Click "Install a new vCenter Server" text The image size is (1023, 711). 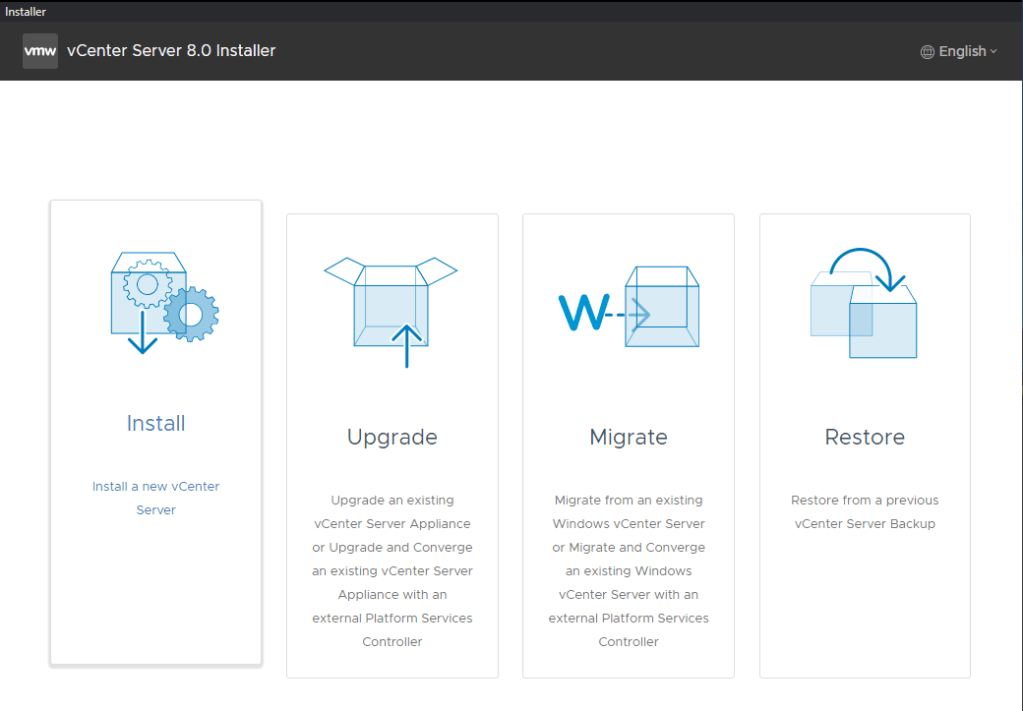156,498
